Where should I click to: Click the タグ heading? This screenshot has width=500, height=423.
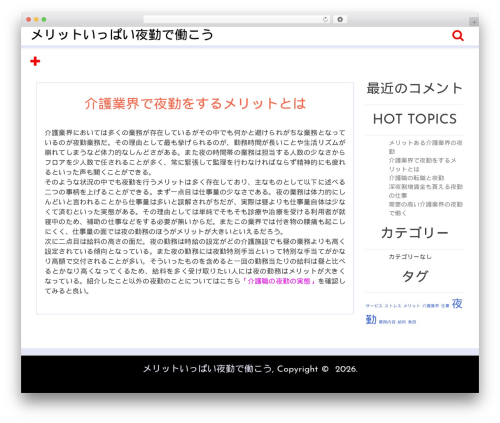pyautogui.click(x=415, y=276)
